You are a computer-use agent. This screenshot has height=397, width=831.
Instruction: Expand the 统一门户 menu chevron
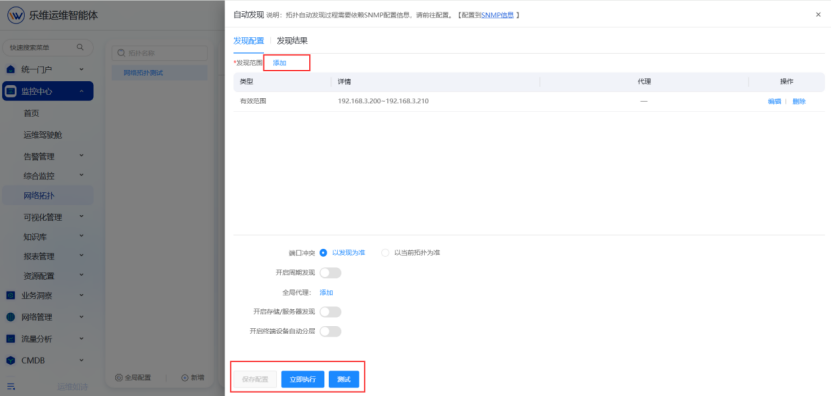[82, 69]
